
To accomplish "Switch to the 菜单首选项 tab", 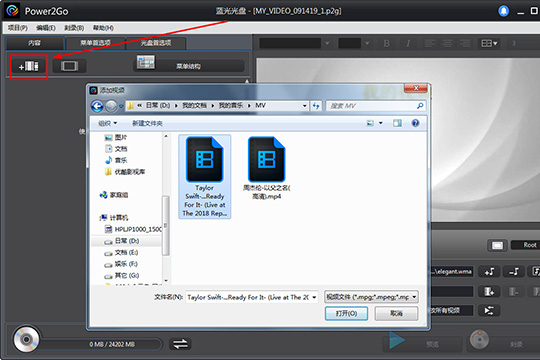I will coord(95,43).
